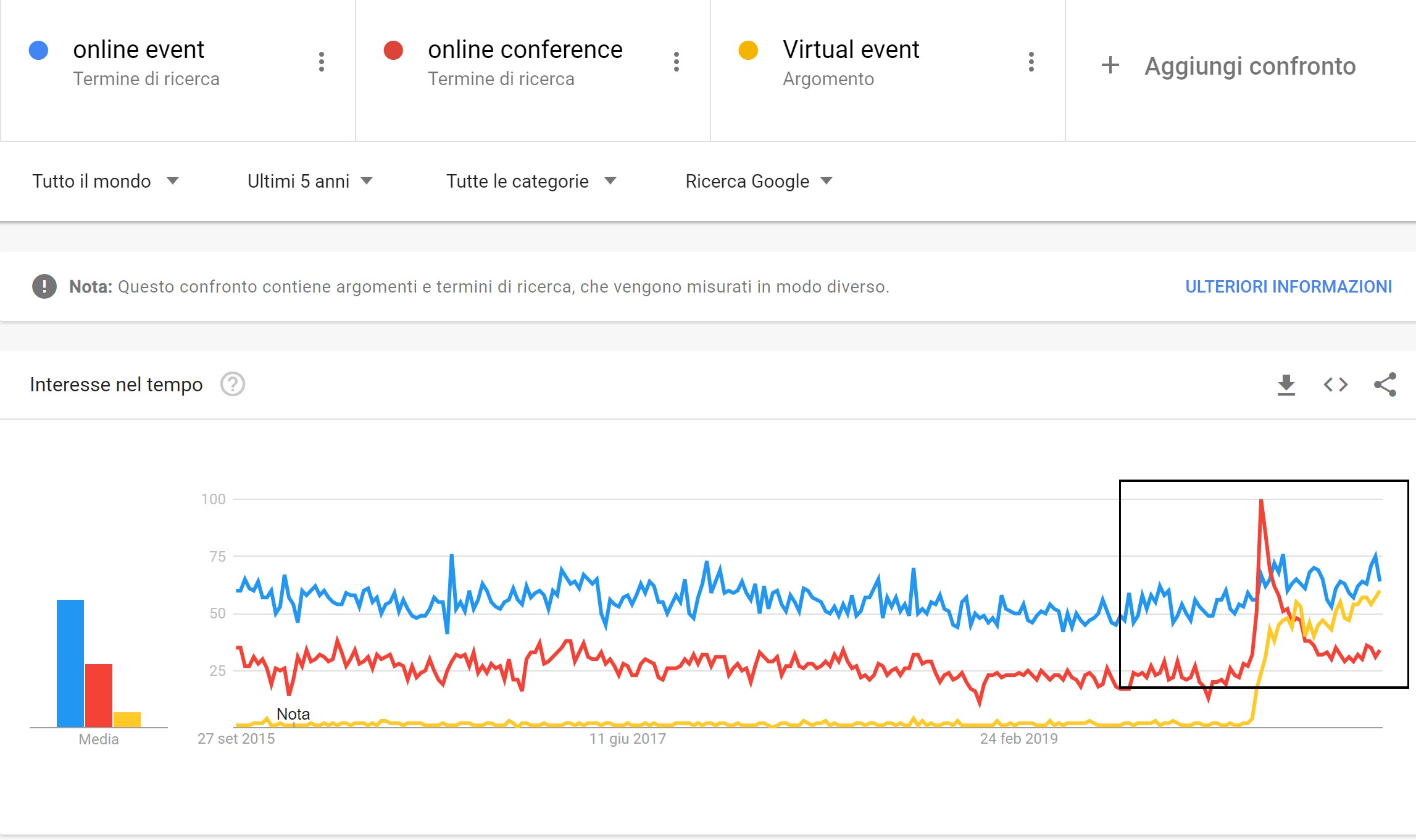Edit the online event search term
Screen dimensions: 1416x840
point(138,49)
